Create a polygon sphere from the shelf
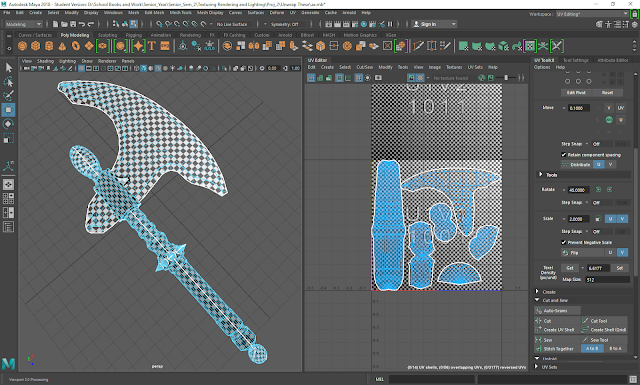Image resolution: width=640 pixels, height=385 pixels. click(x=22, y=46)
